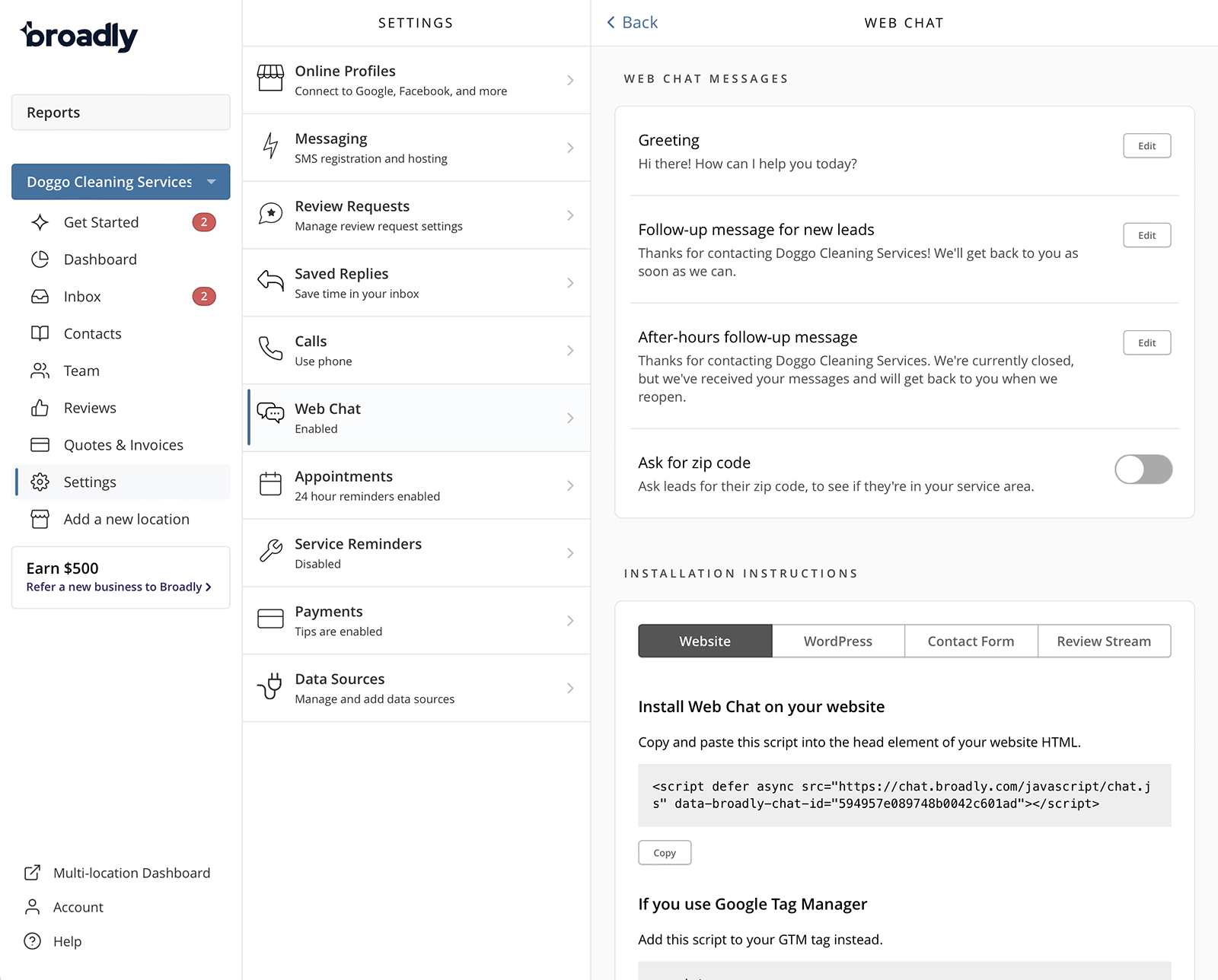Switch to the Contact Form tab
Viewport: 1218px width, 980px height.
971,641
